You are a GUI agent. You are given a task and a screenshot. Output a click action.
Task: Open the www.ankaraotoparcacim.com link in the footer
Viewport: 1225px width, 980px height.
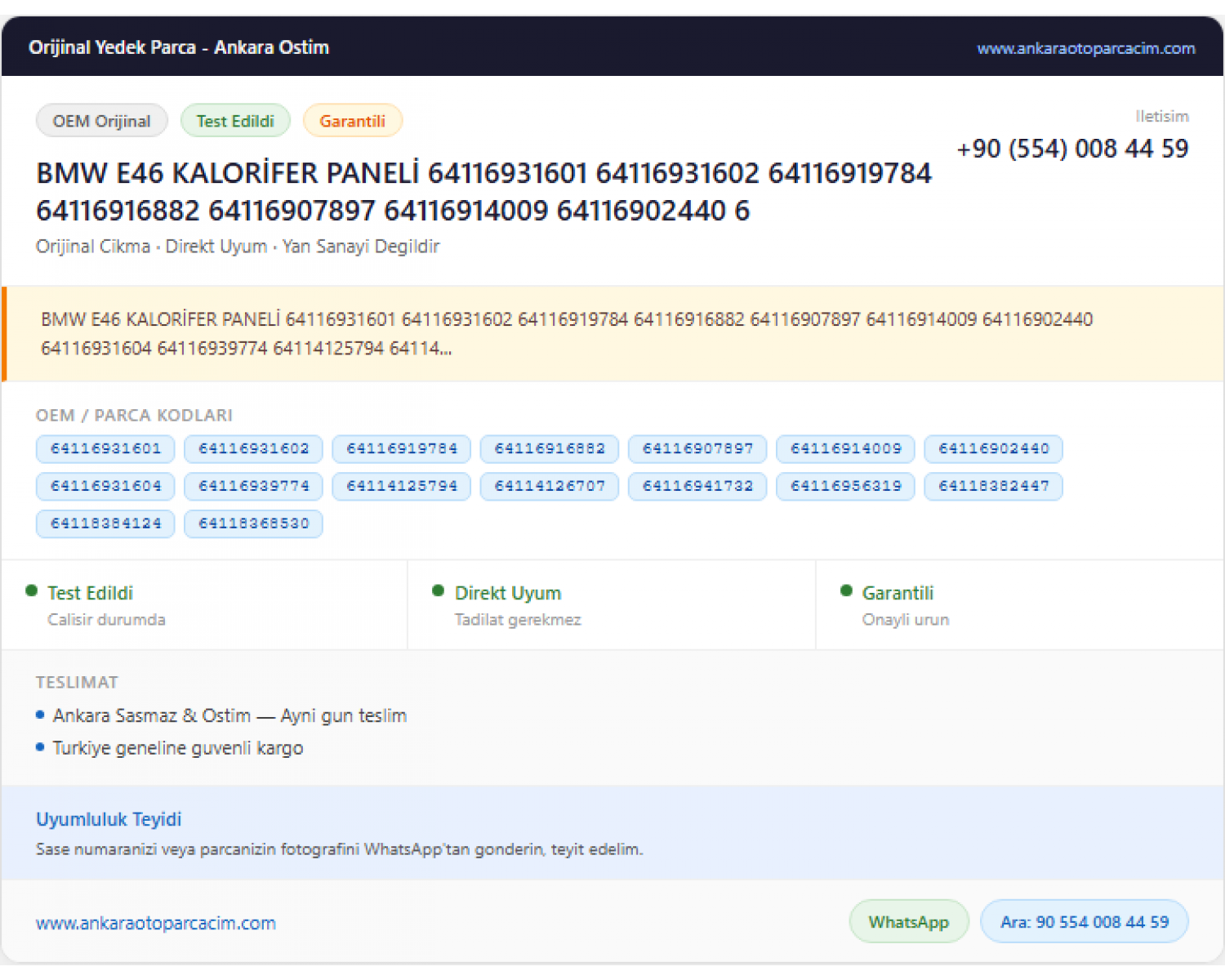pyautogui.click(x=156, y=923)
